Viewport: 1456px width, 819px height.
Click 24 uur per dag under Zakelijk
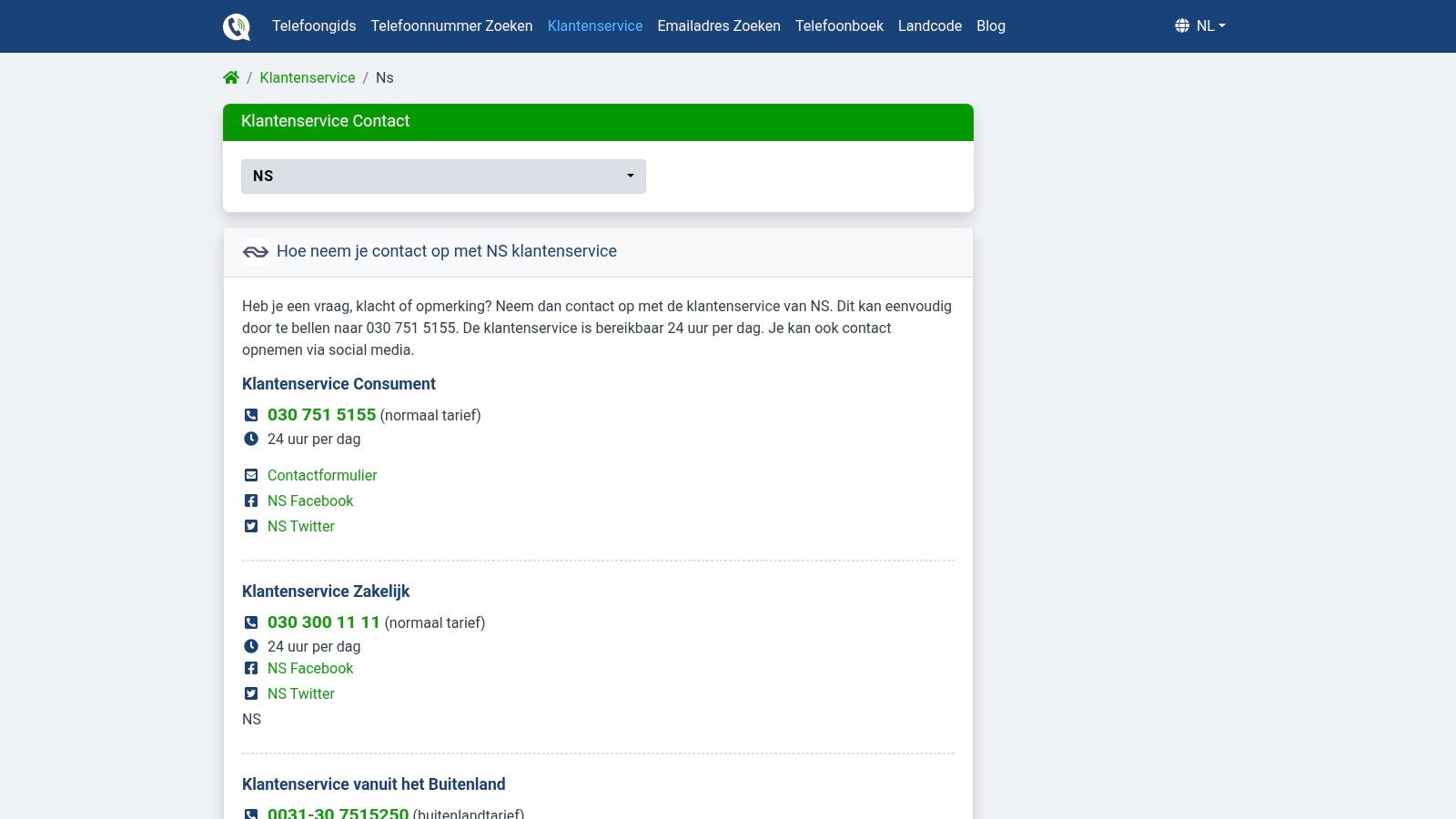click(x=314, y=646)
